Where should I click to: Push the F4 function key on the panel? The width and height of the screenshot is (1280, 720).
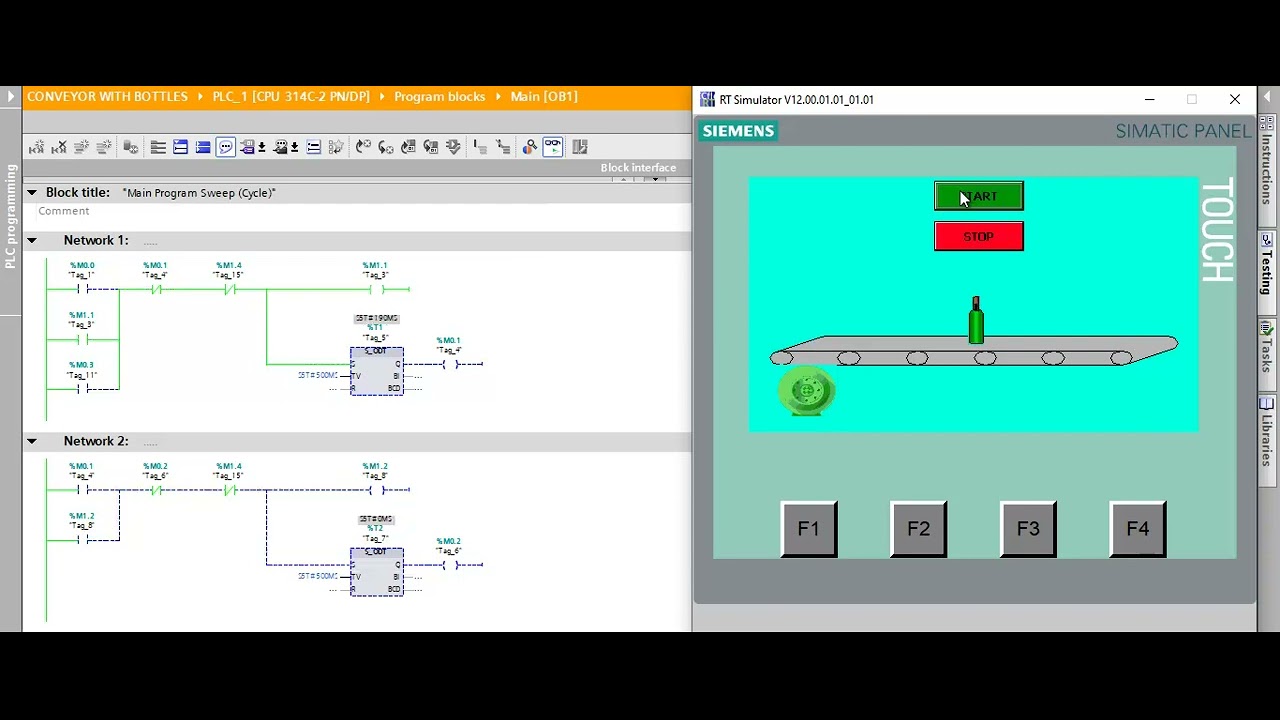[x=1138, y=528]
